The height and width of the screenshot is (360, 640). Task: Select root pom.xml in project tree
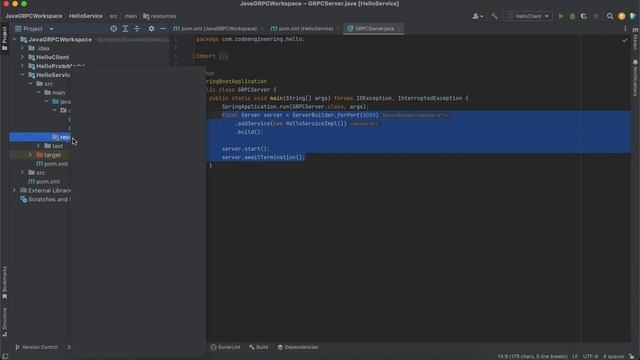click(44, 182)
